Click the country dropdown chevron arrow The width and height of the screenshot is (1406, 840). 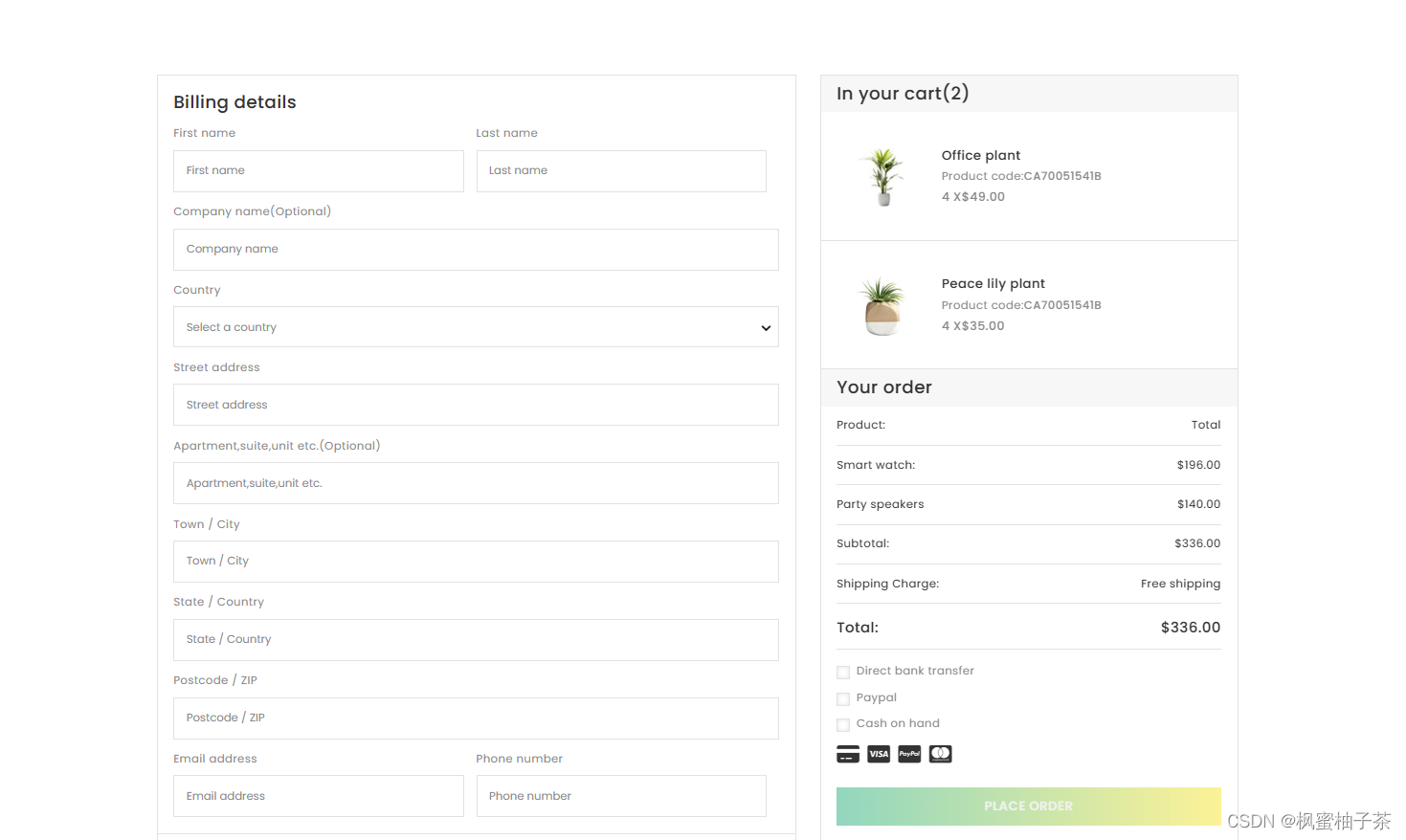tap(766, 328)
